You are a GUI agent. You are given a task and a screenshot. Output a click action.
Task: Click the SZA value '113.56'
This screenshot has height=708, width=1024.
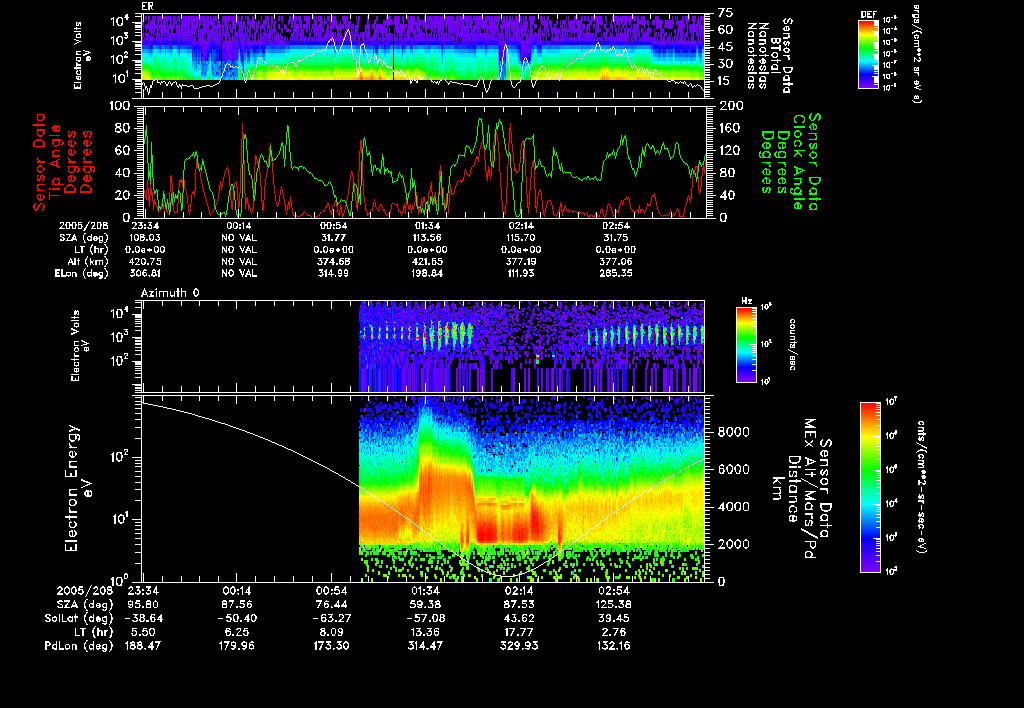[x=427, y=238]
